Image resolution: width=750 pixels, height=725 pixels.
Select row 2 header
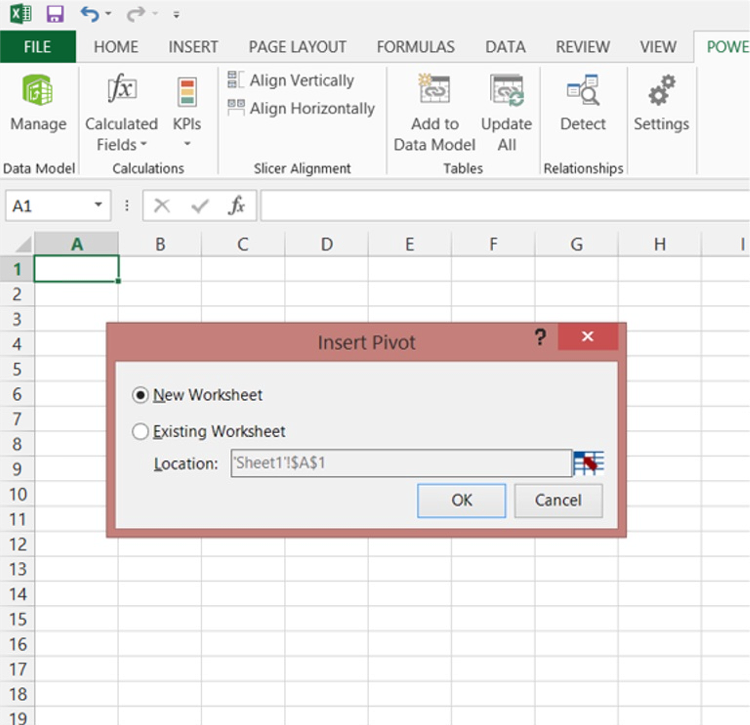tap(17, 294)
